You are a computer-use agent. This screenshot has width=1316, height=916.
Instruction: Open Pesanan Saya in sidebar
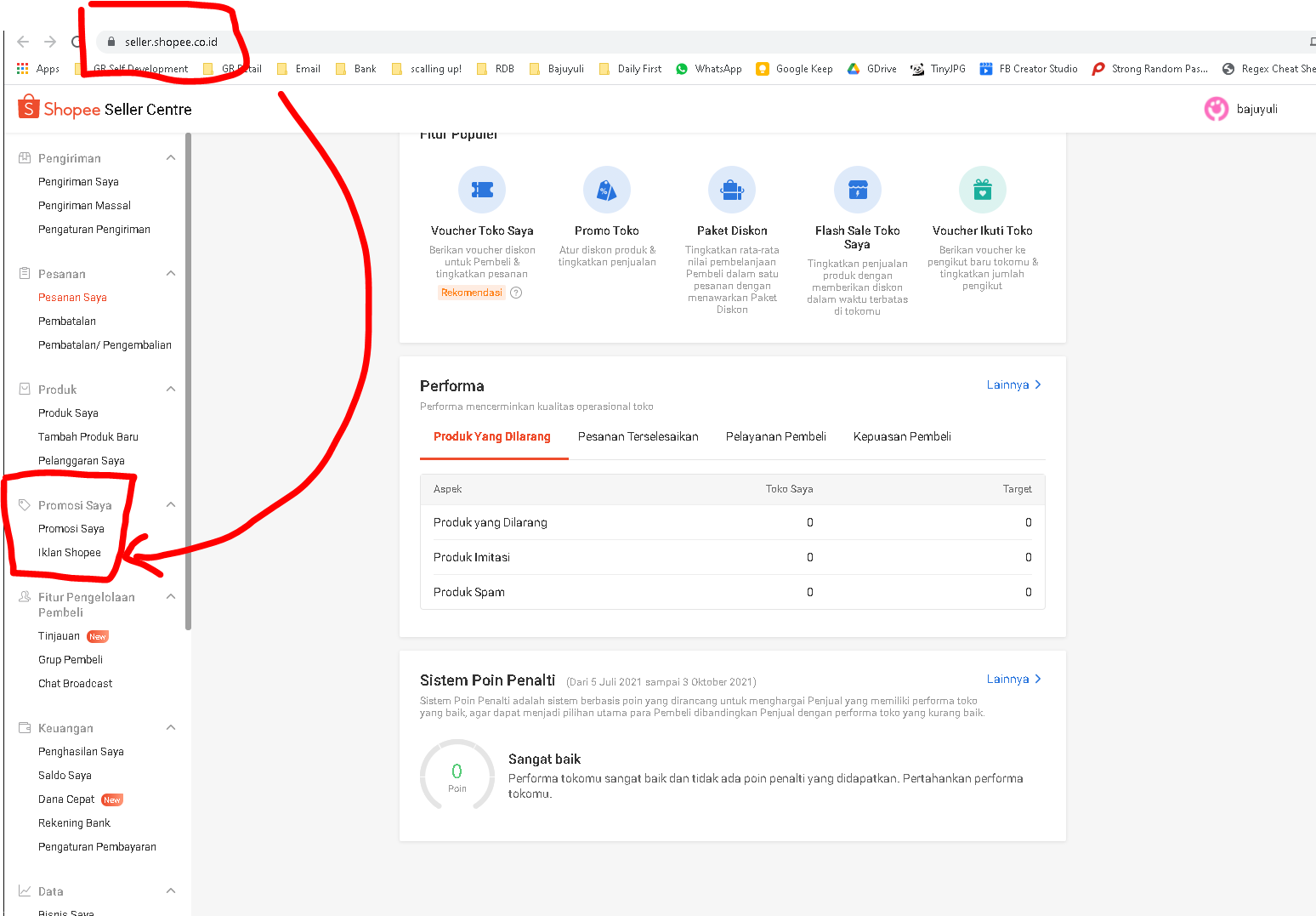coord(72,298)
